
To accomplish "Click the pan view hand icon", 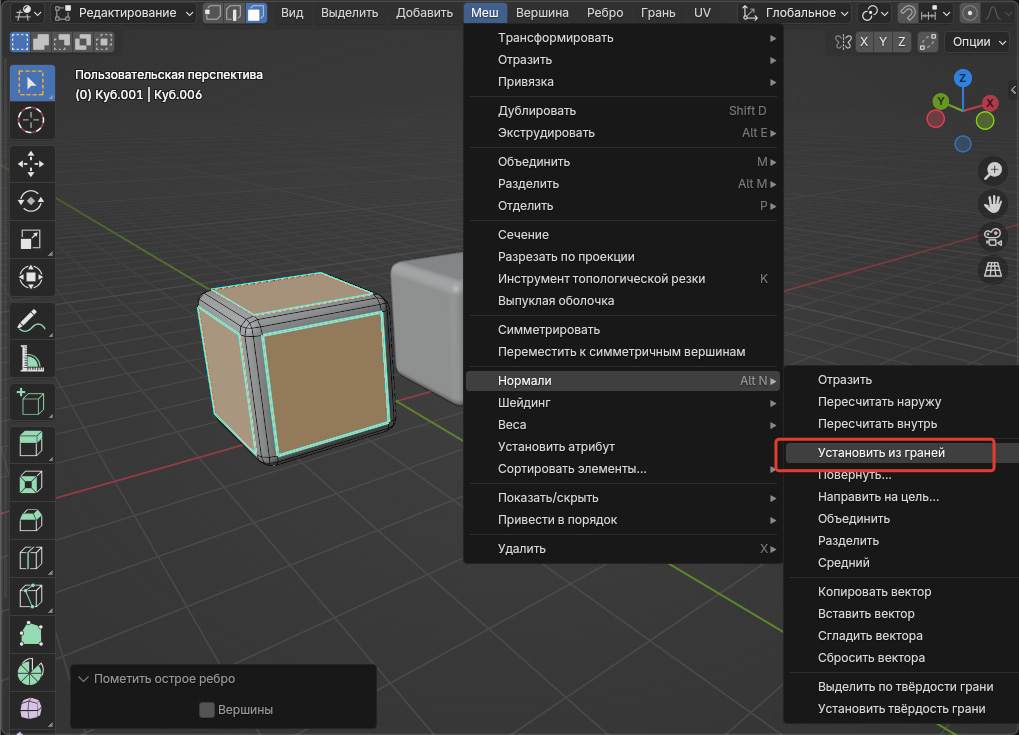I will (992, 204).
